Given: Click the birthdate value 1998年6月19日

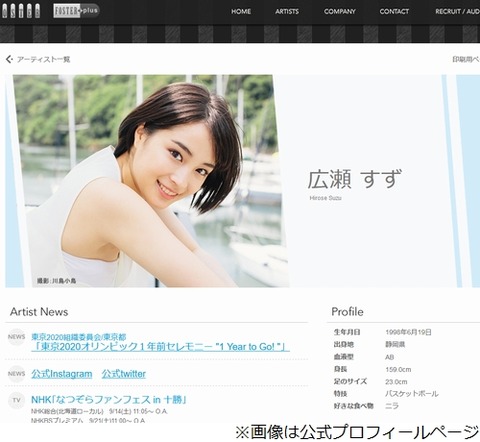Looking at the screenshot, I should 408,332.
